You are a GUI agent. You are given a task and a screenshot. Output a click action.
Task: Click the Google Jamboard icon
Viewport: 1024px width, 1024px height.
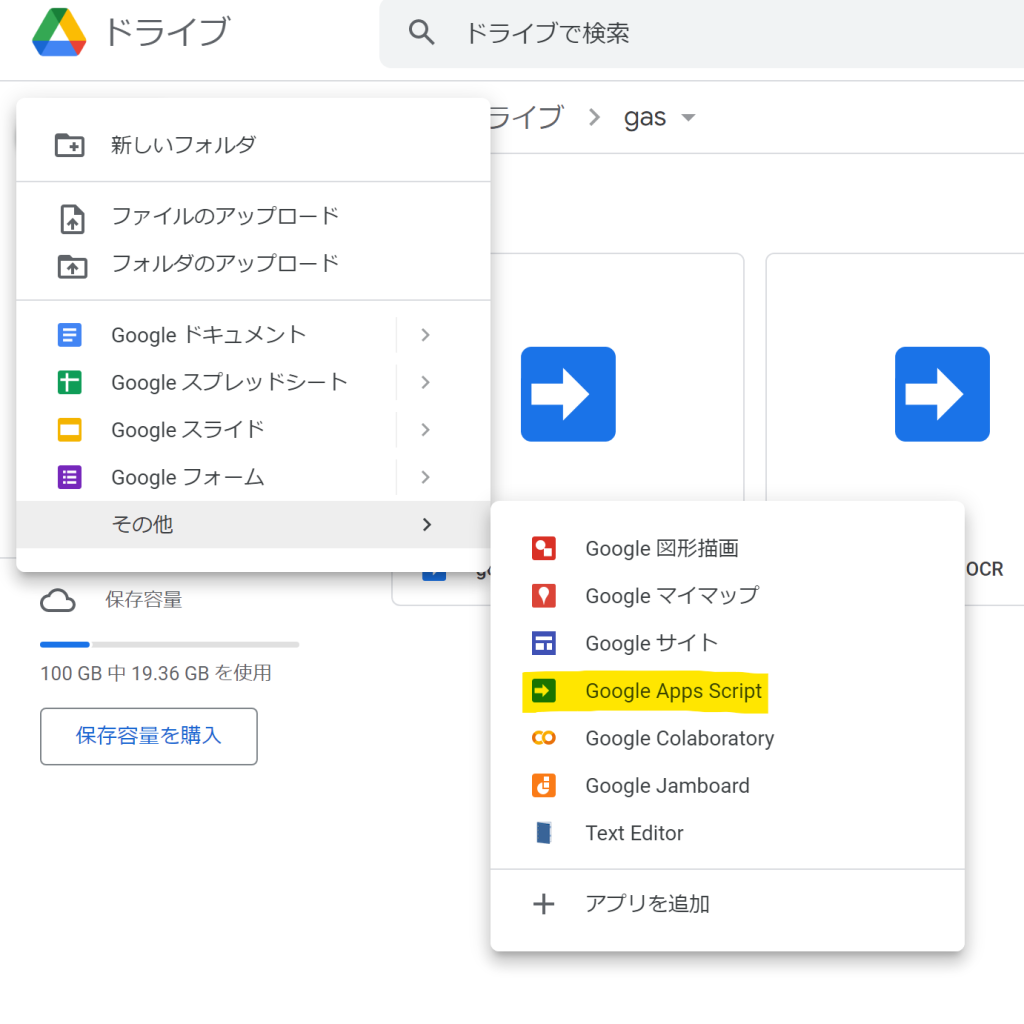click(x=543, y=786)
